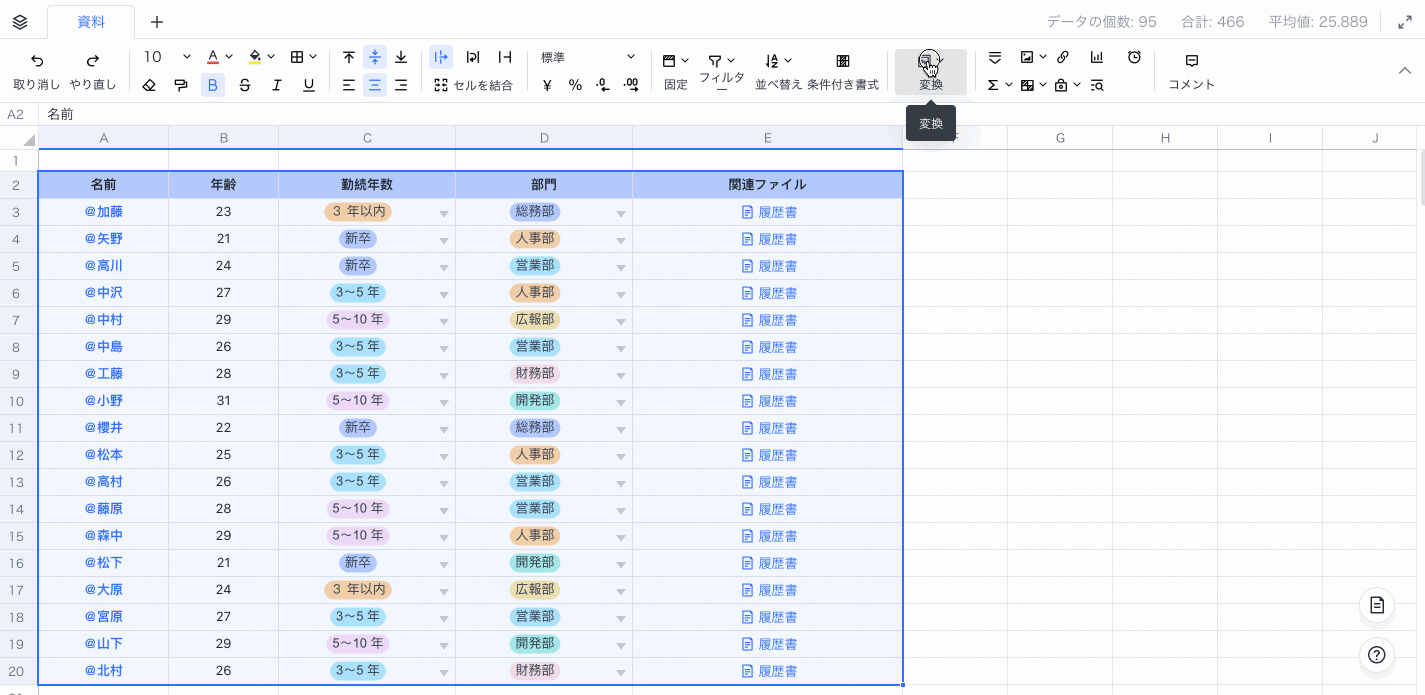Image resolution: width=1425 pixels, height=695 pixels.
Task: Click the セルを結合 merge cells button
Action: click(474, 85)
